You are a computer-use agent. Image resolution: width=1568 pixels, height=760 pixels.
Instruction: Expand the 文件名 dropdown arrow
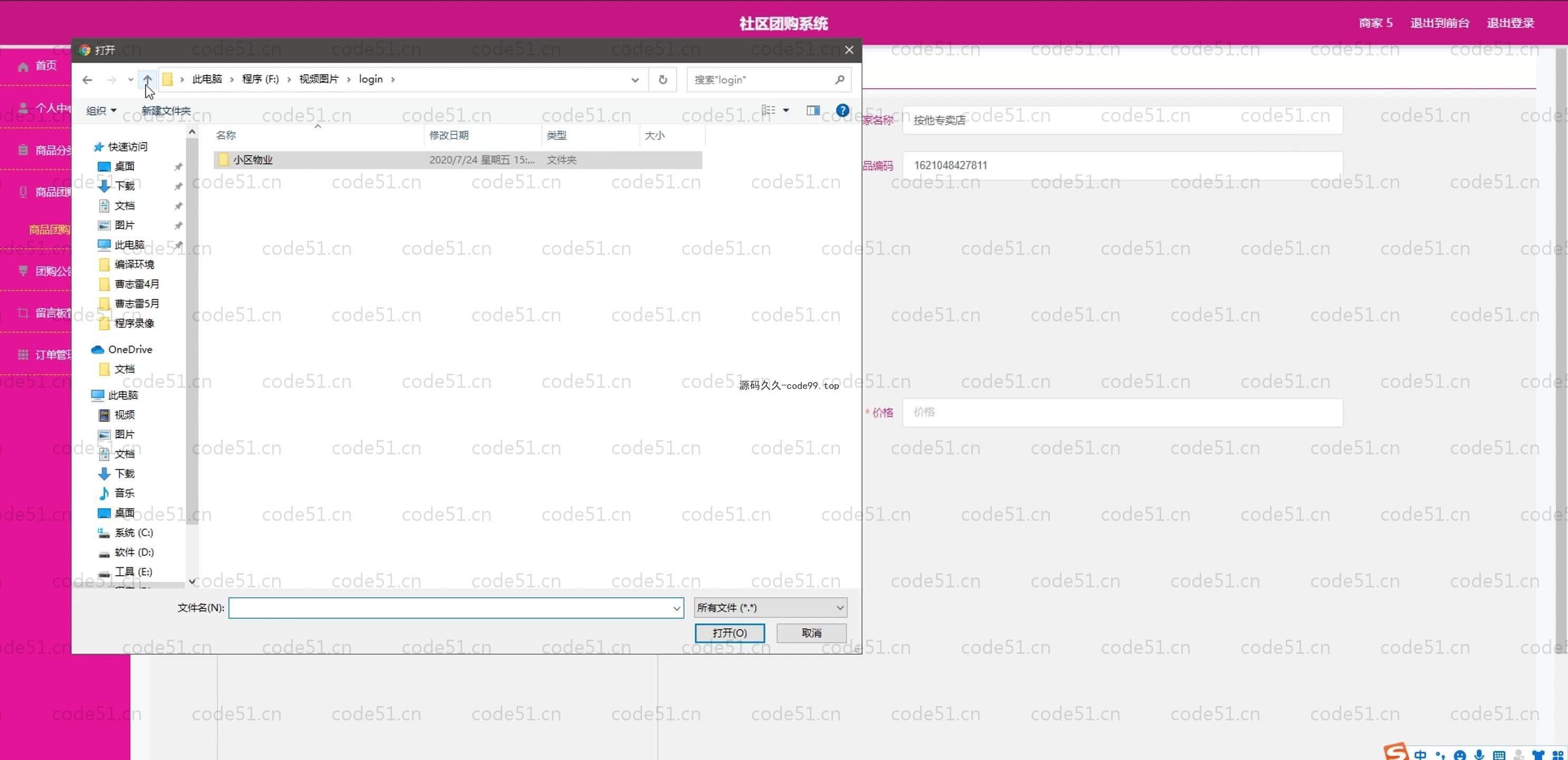pos(676,608)
